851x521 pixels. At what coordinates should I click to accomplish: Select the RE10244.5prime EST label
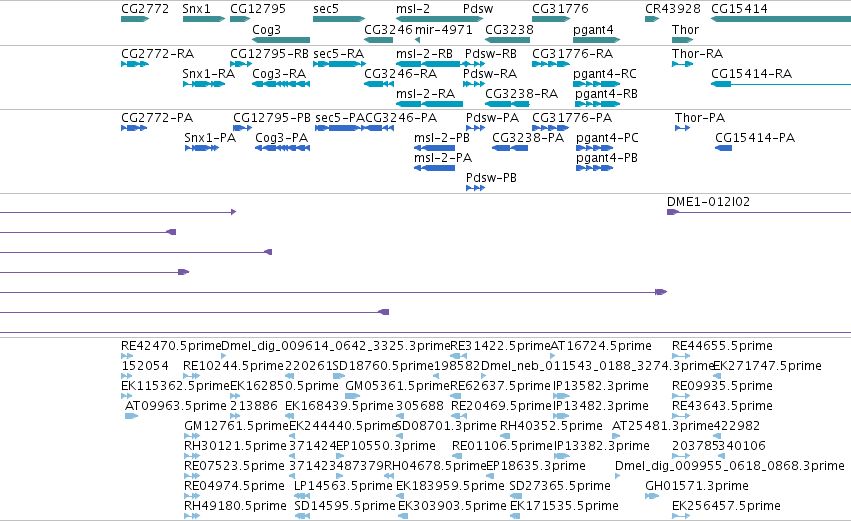click(233, 366)
